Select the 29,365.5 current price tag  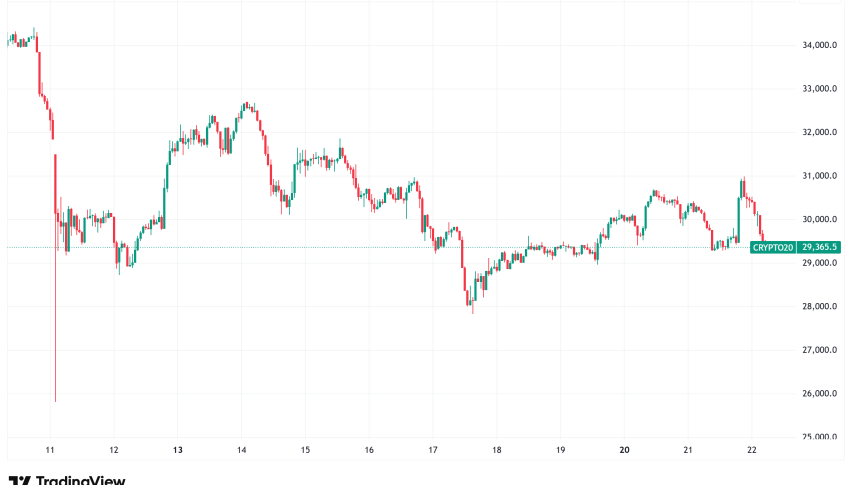[x=816, y=247]
